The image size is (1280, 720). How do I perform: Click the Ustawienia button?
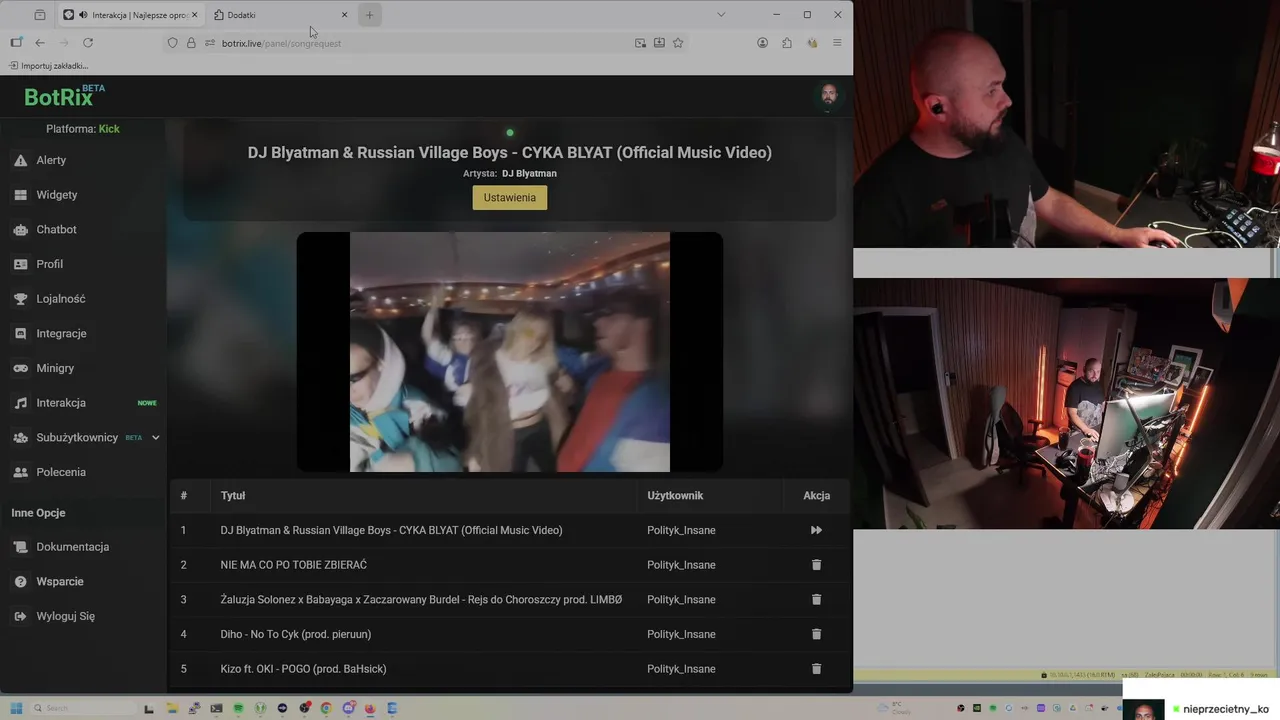[510, 198]
